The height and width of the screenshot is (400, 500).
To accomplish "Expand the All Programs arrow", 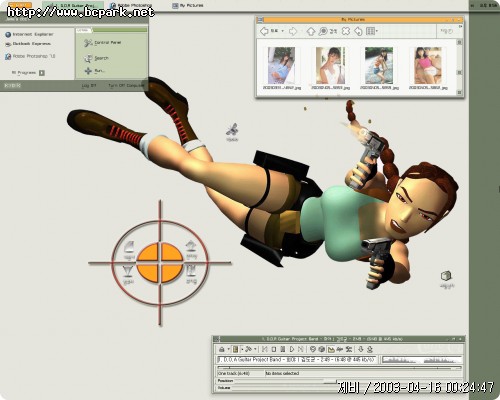I will click(x=42, y=73).
